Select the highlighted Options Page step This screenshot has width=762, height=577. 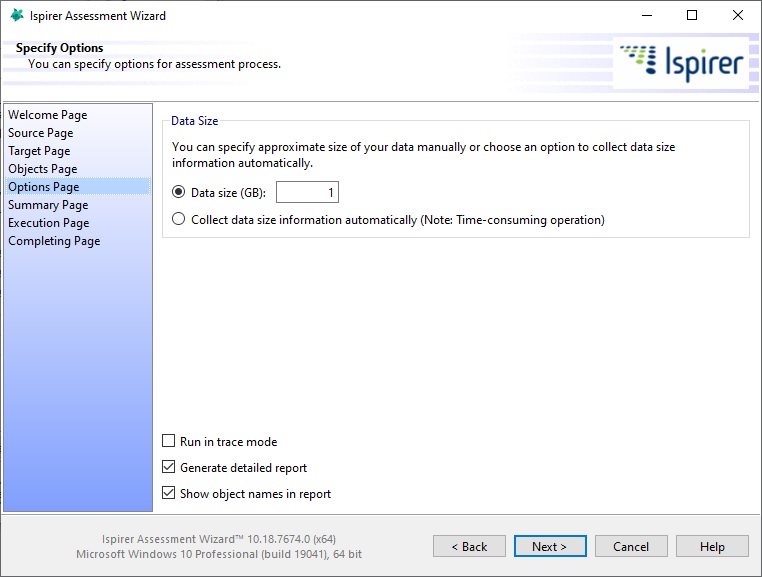click(78, 187)
